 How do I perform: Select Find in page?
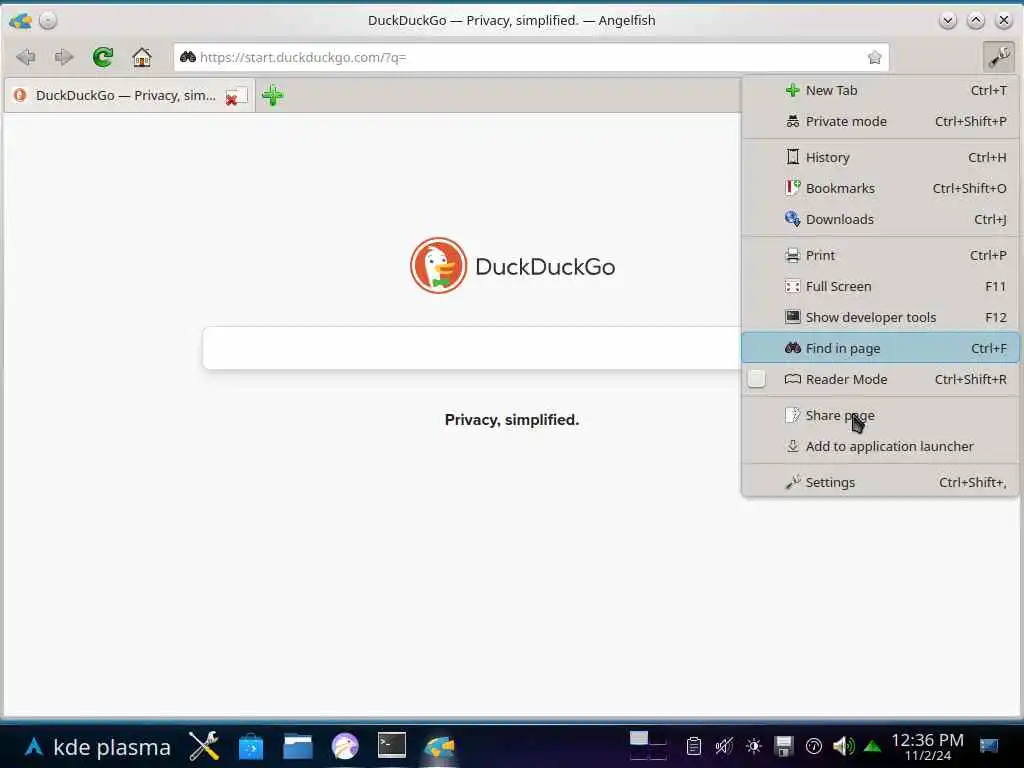click(880, 348)
